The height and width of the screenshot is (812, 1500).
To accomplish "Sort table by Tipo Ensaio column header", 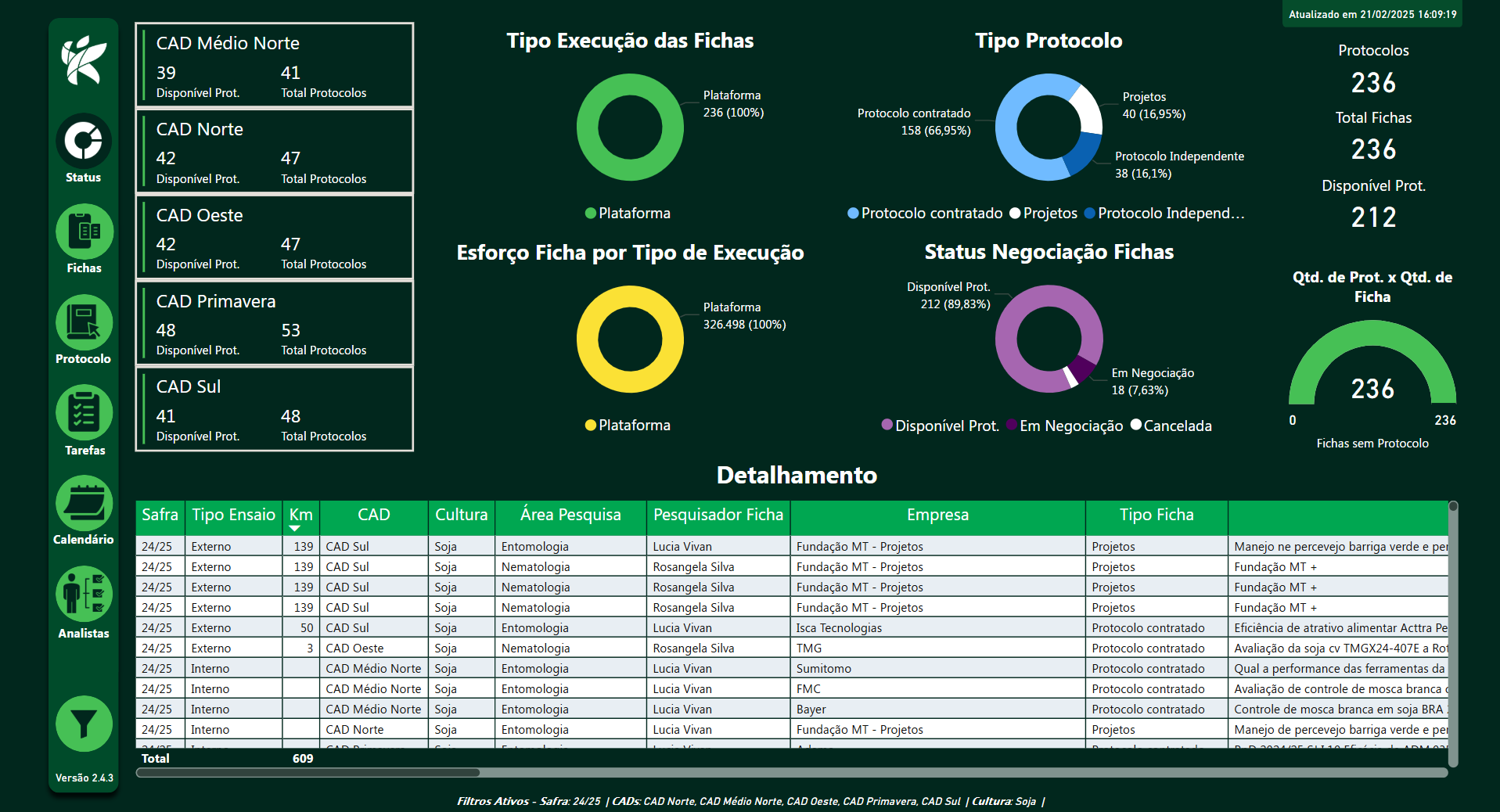I will [x=233, y=515].
